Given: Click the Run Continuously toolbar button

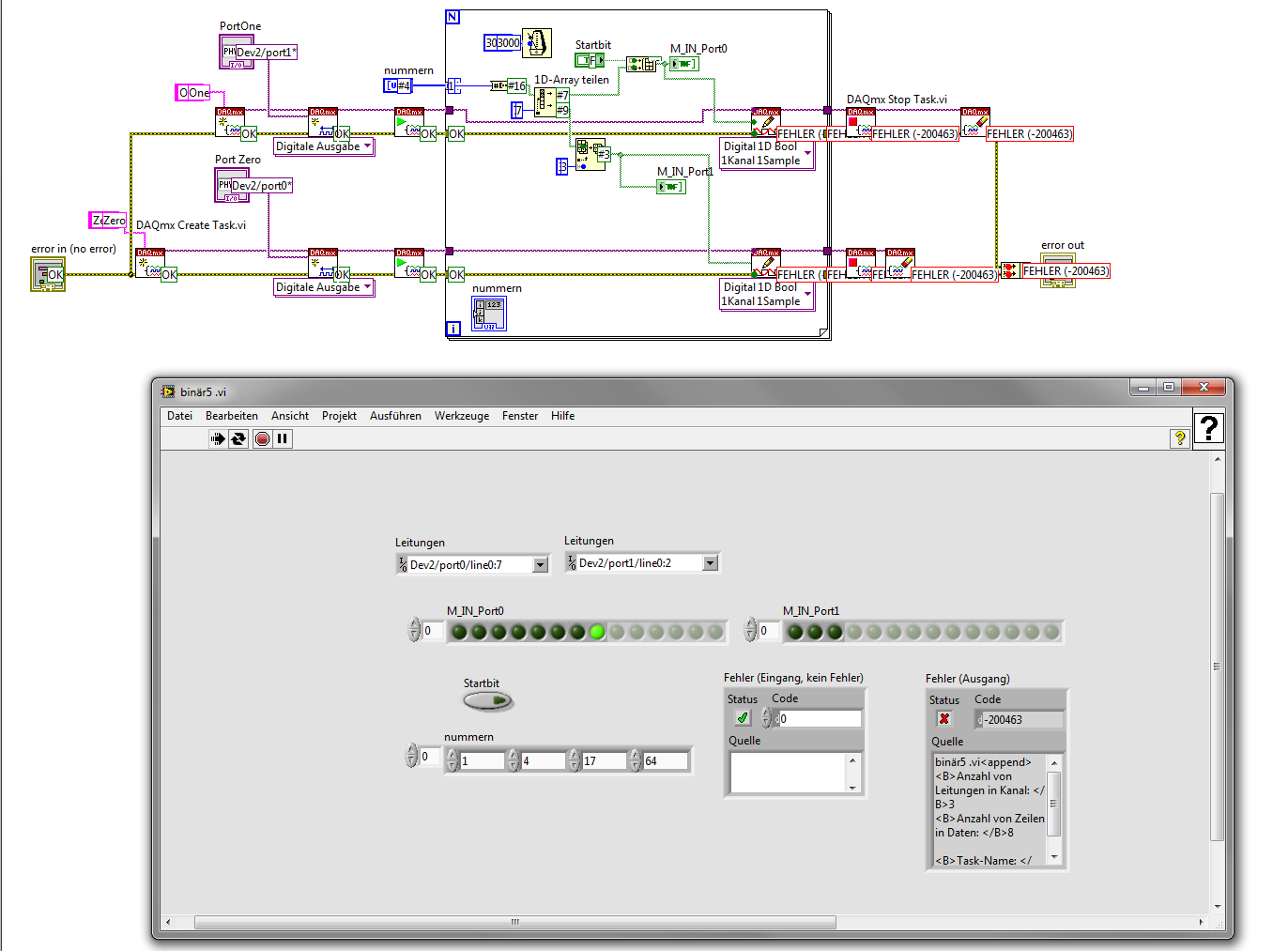Looking at the screenshot, I should coord(238,438).
